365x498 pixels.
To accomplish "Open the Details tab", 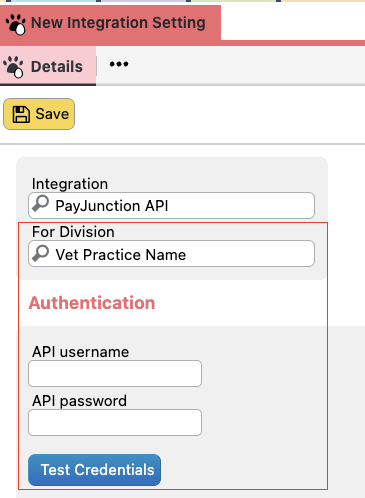I will point(48,66).
